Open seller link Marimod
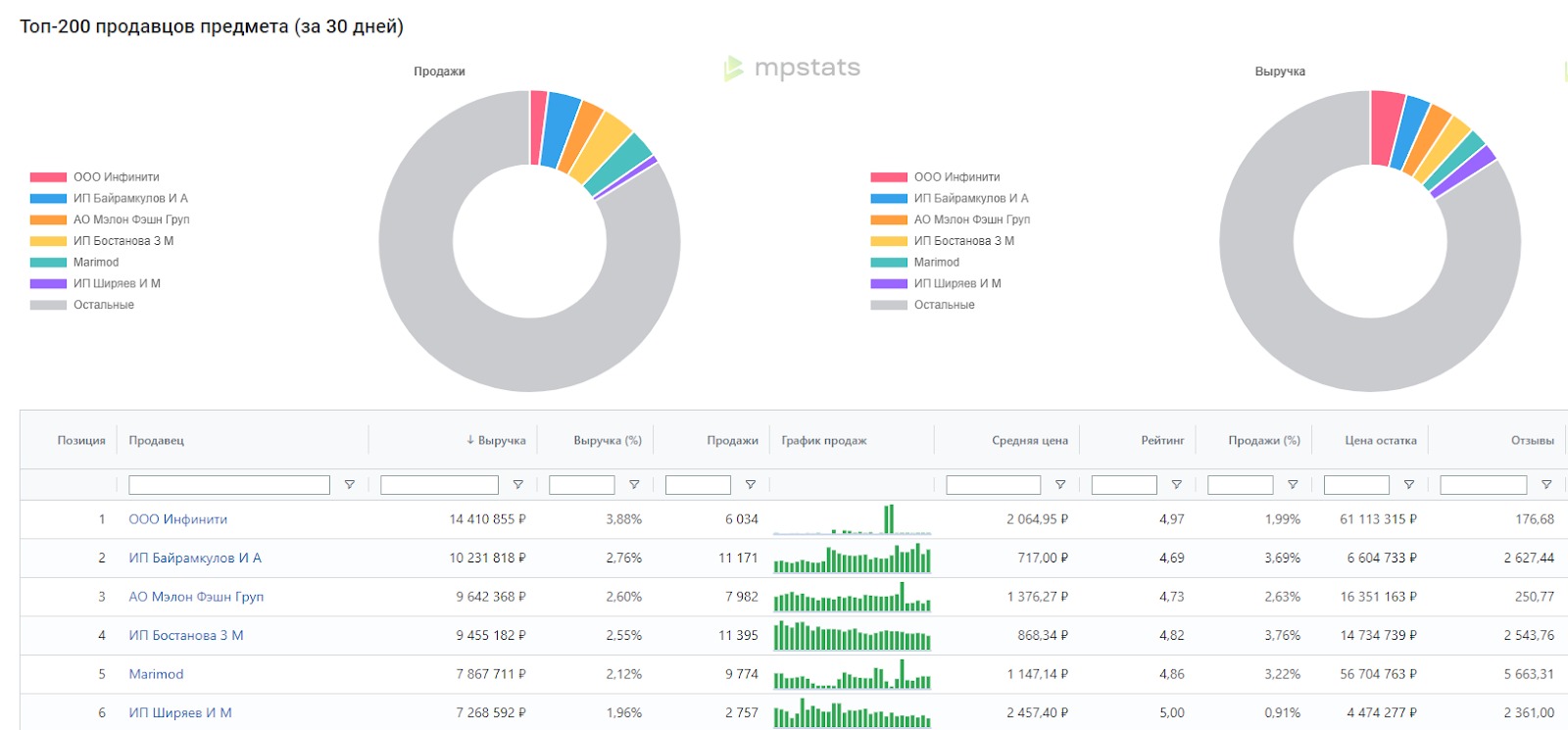This screenshot has height=730, width=1568. coord(156,674)
